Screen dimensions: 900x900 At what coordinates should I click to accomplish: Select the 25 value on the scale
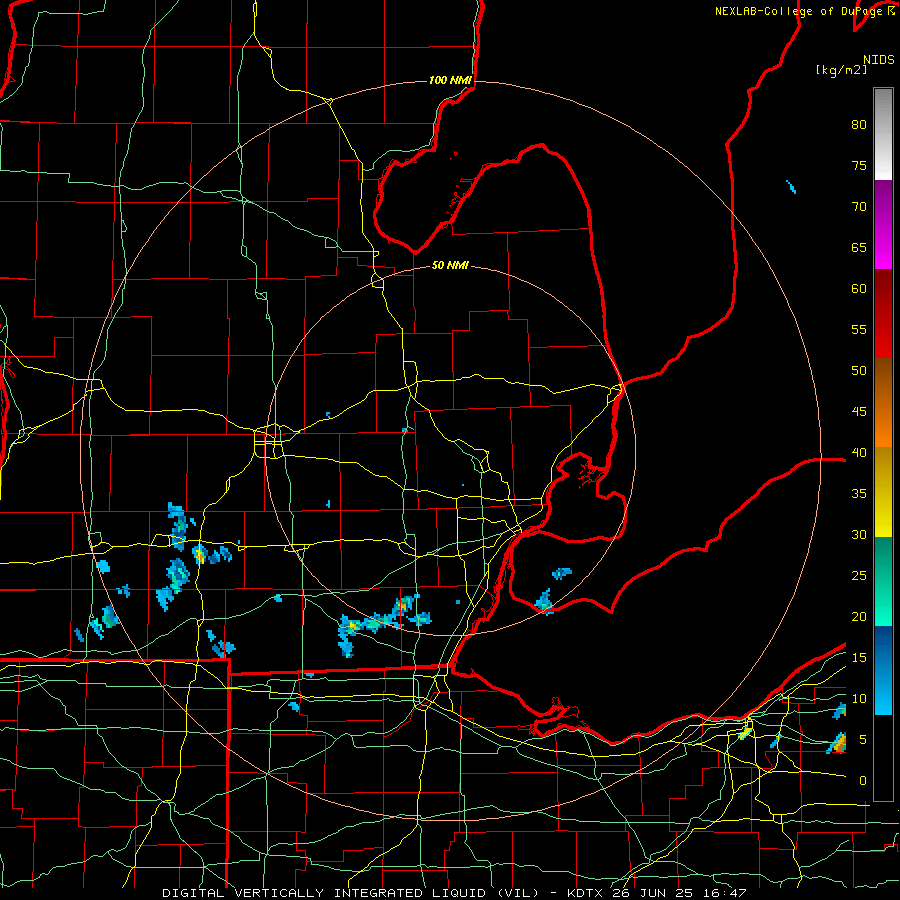[x=859, y=576]
